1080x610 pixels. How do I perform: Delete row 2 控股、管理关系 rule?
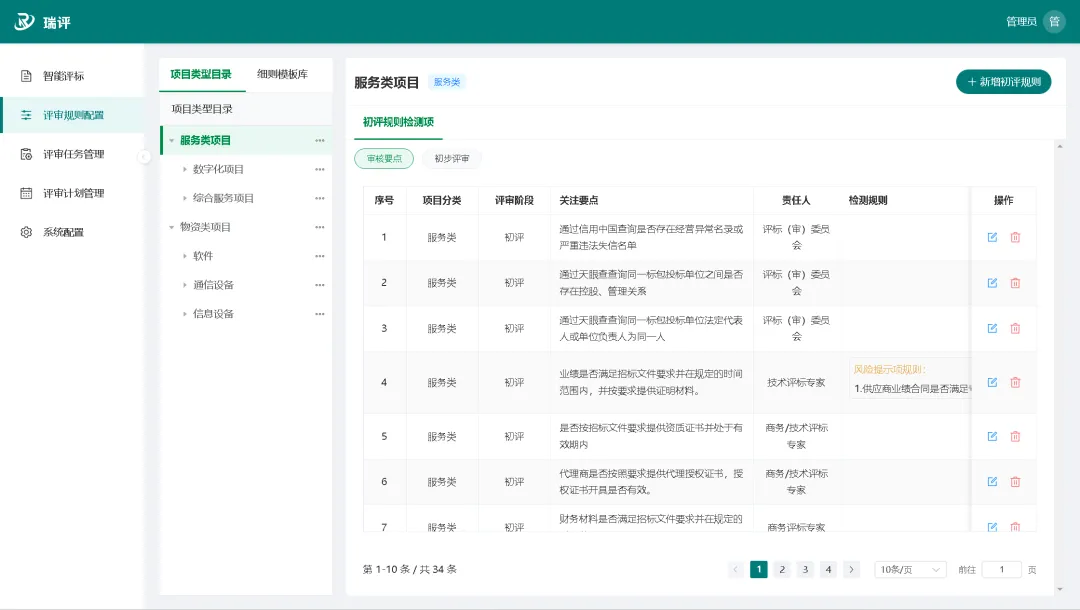(x=1015, y=283)
